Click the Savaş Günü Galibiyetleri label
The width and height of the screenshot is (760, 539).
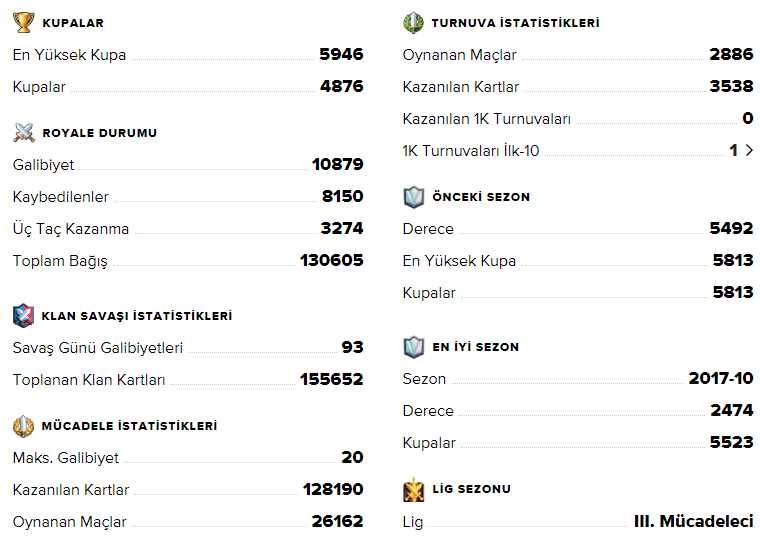pyautogui.click(x=98, y=348)
